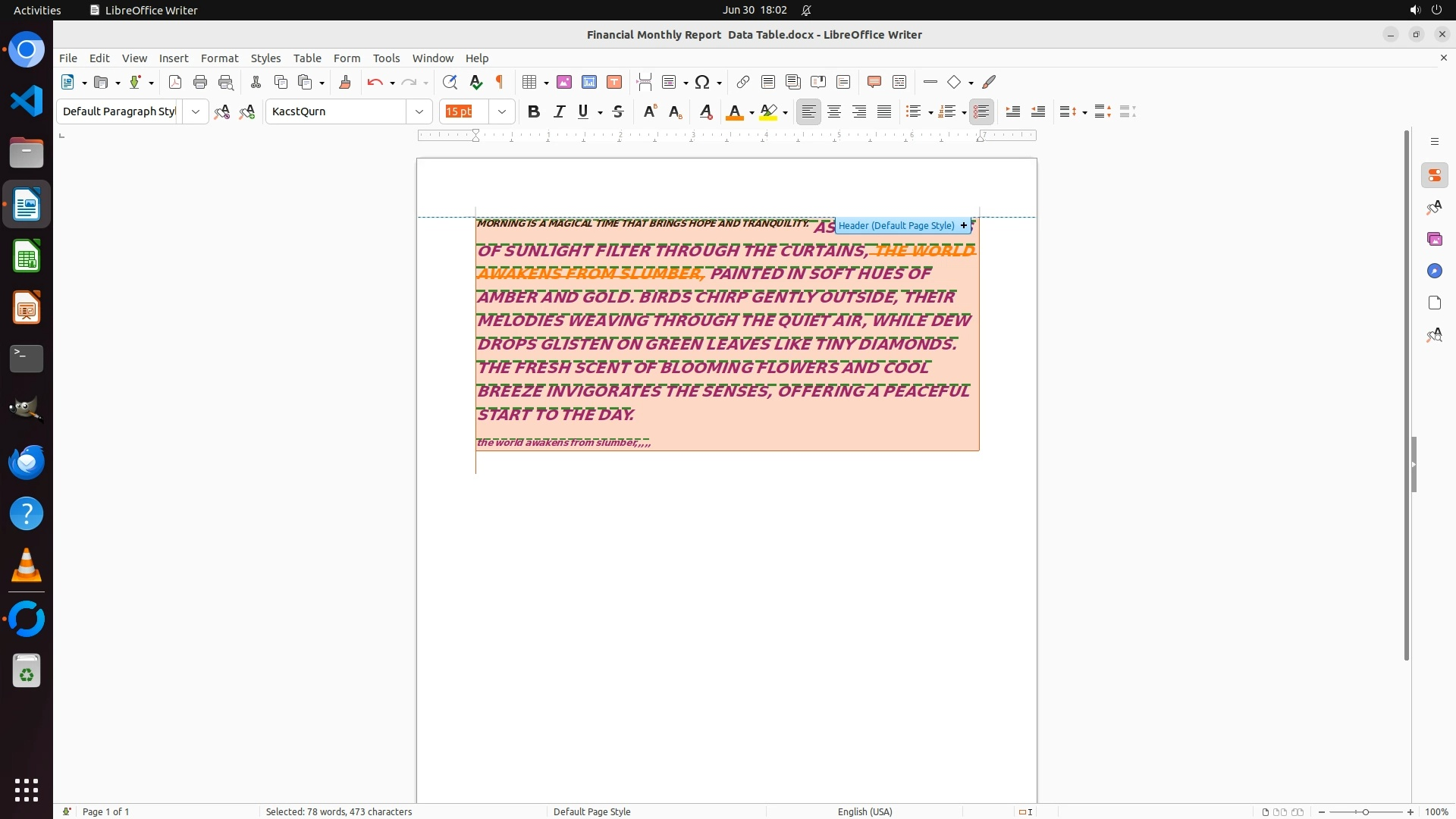Open the Find and Replace tool
This screenshot has width=1456, height=819.
point(450,82)
